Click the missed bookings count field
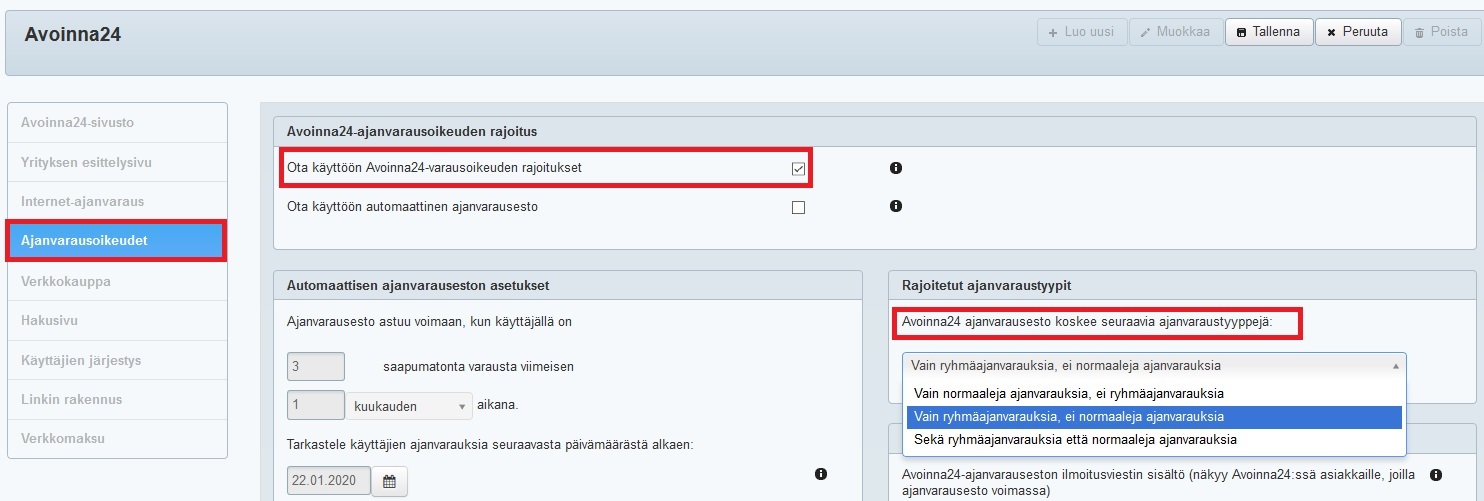The width and height of the screenshot is (1484, 501). 315,367
